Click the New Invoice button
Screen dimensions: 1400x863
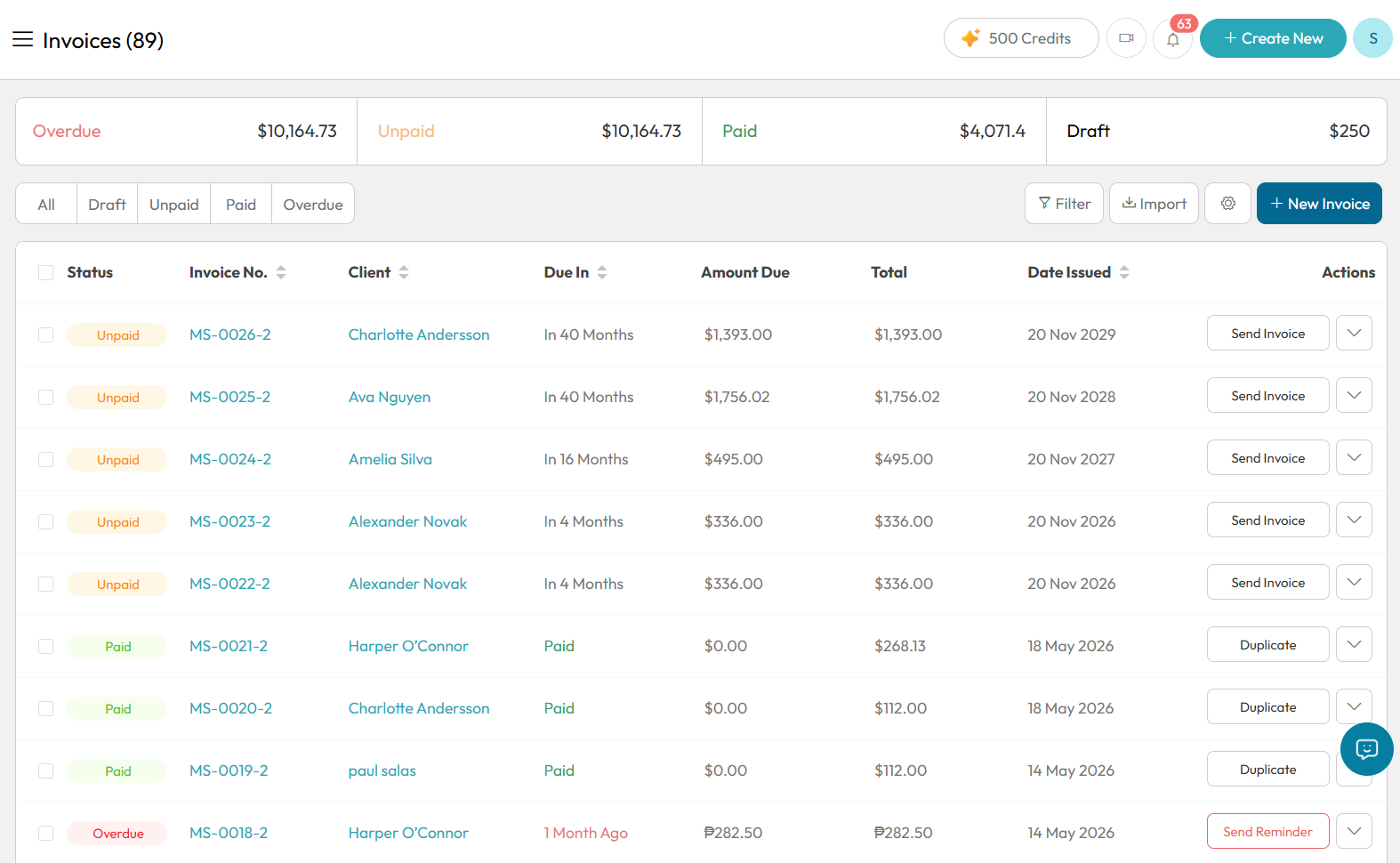point(1319,203)
